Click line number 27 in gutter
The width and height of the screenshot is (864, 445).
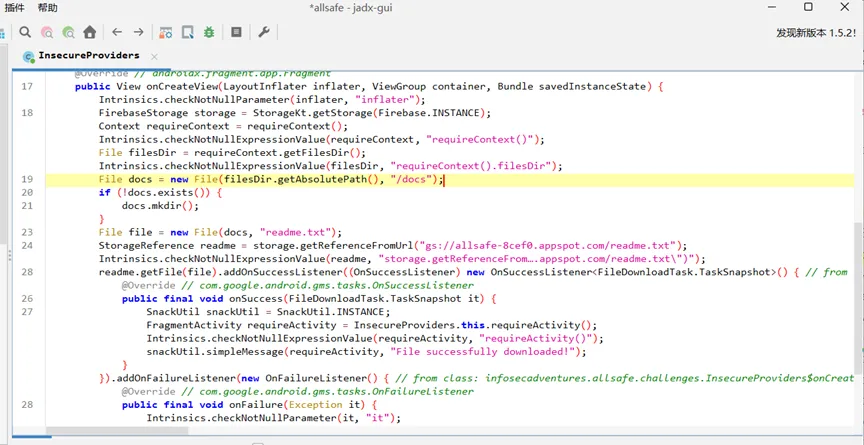point(27,312)
